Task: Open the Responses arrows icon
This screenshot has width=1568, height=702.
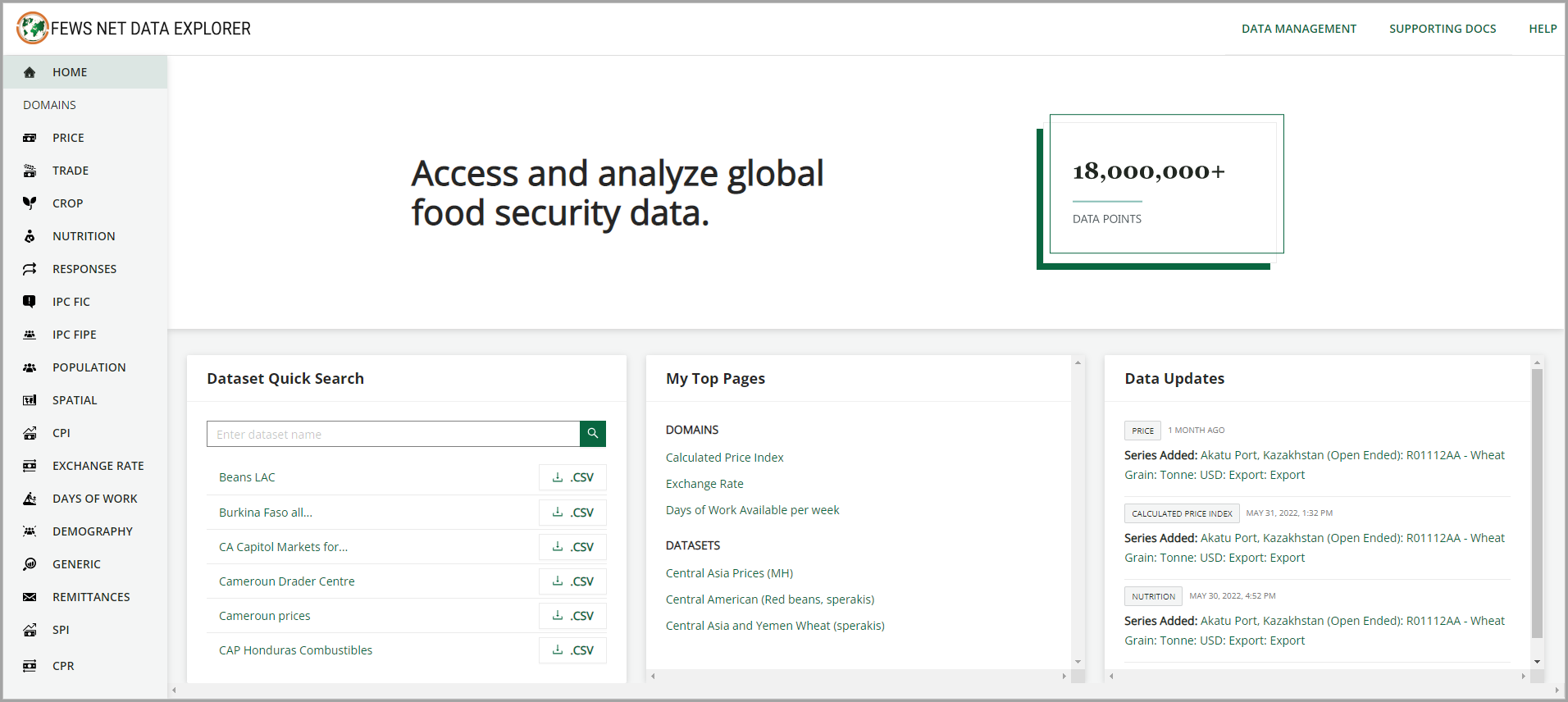Action: [x=30, y=269]
